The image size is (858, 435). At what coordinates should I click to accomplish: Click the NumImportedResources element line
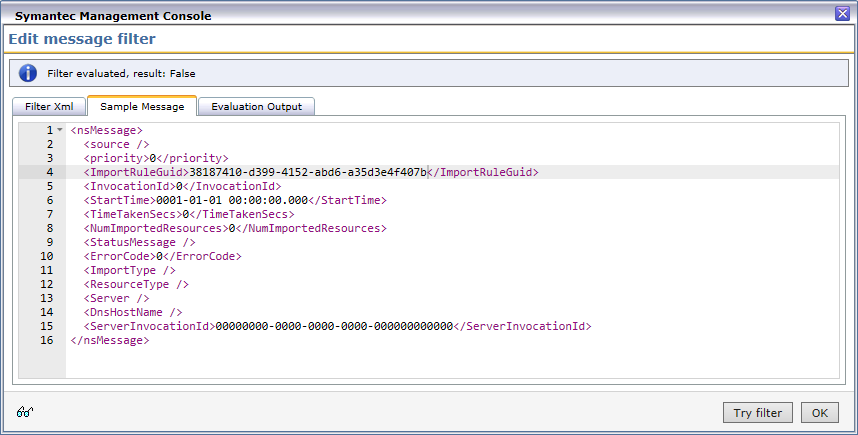234,228
